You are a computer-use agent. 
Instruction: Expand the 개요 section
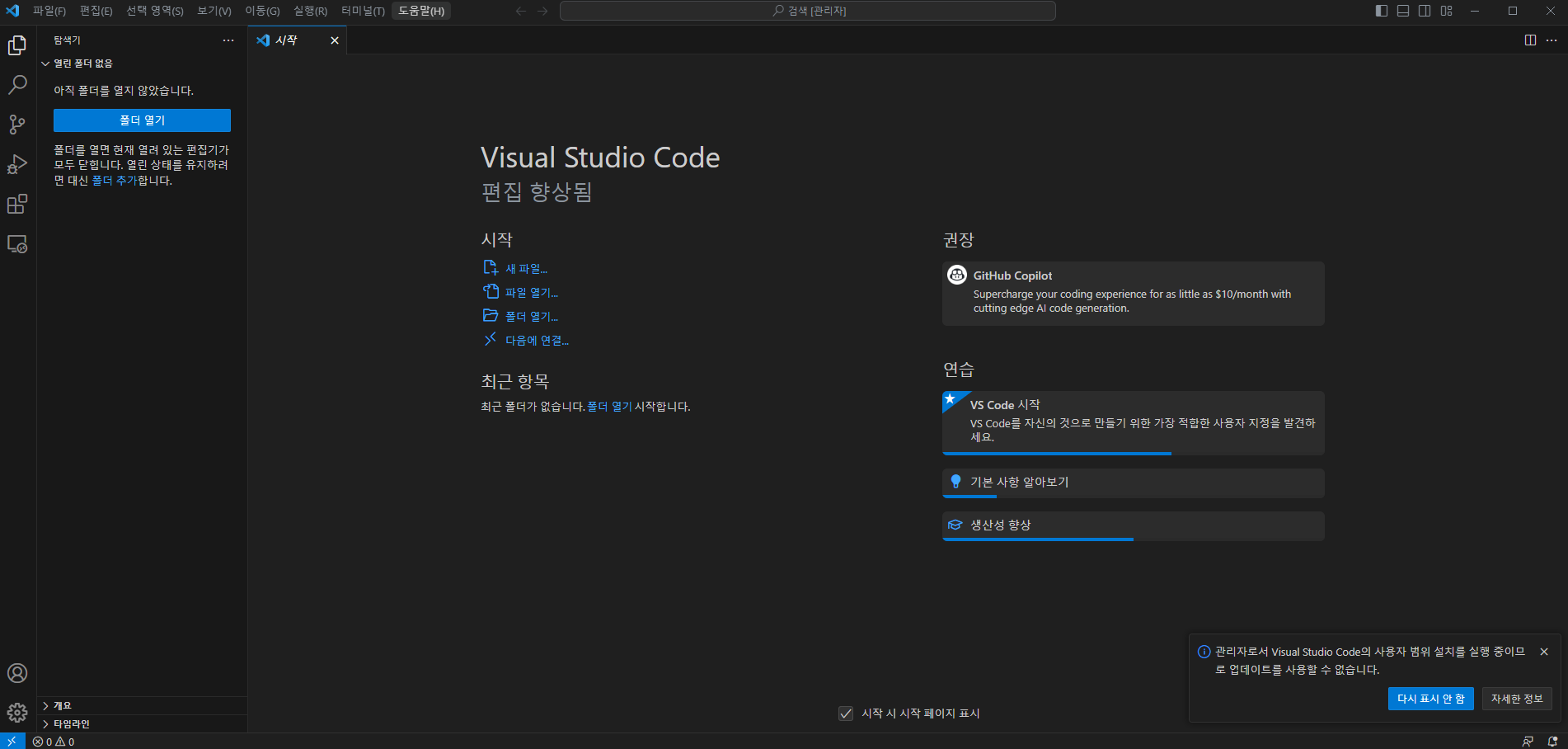click(142, 706)
